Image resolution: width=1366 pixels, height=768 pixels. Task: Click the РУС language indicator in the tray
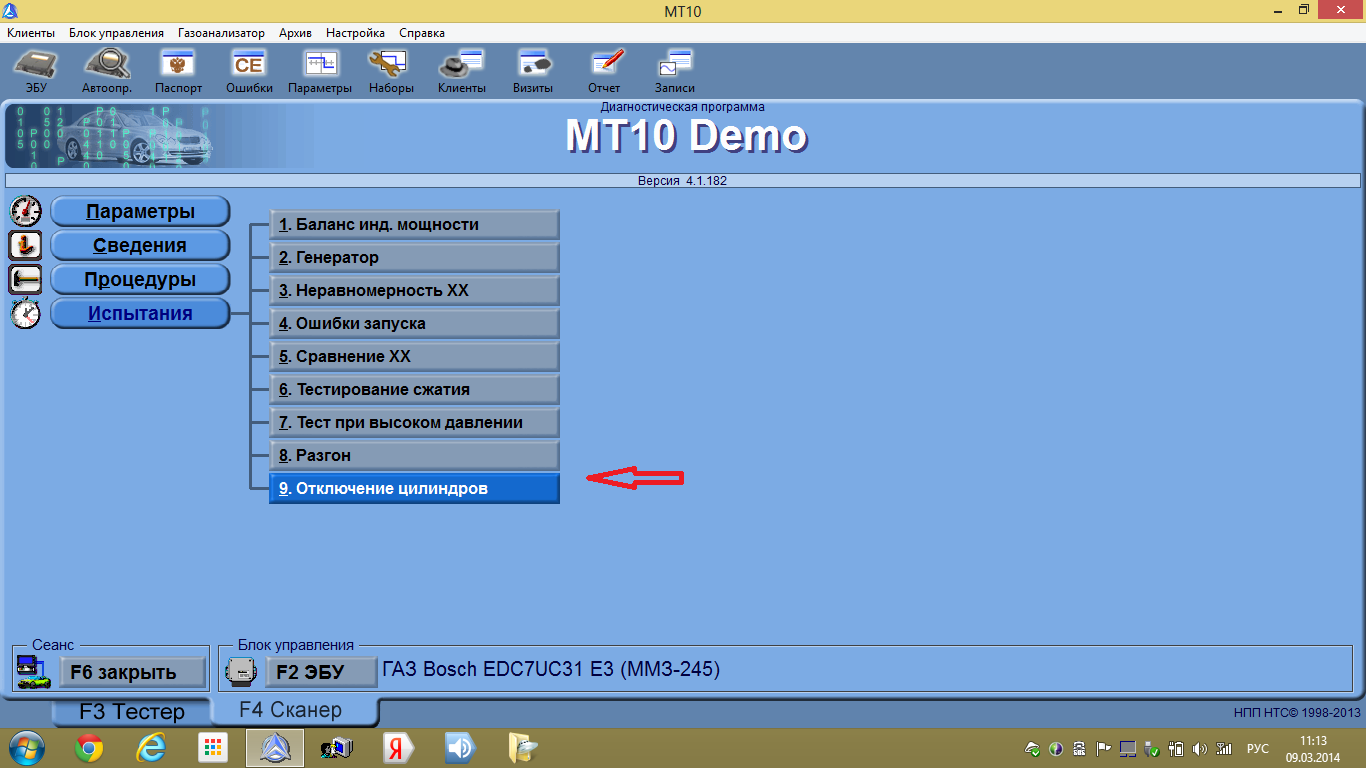click(x=1258, y=748)
